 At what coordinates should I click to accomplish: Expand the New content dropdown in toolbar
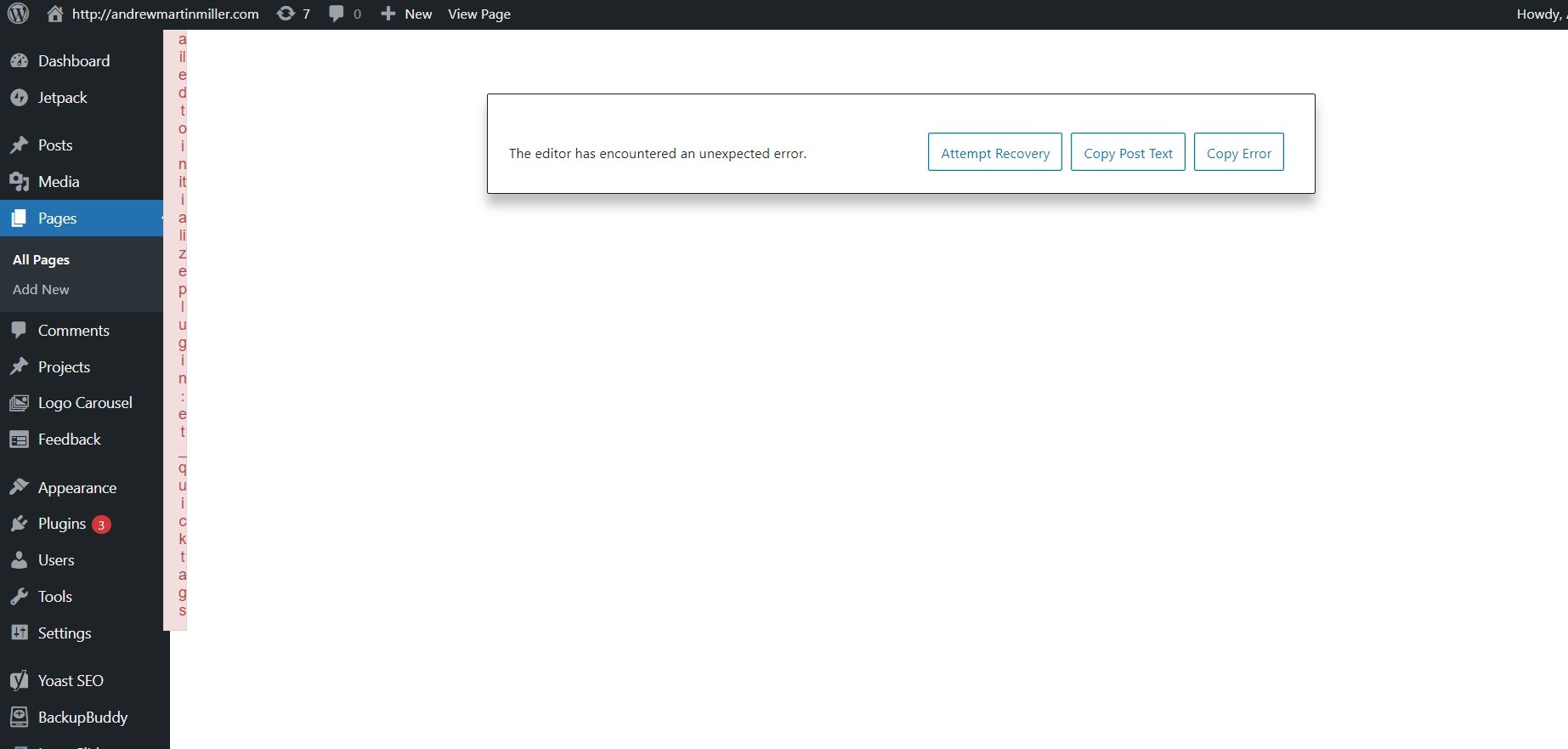[x=407, y=14]
